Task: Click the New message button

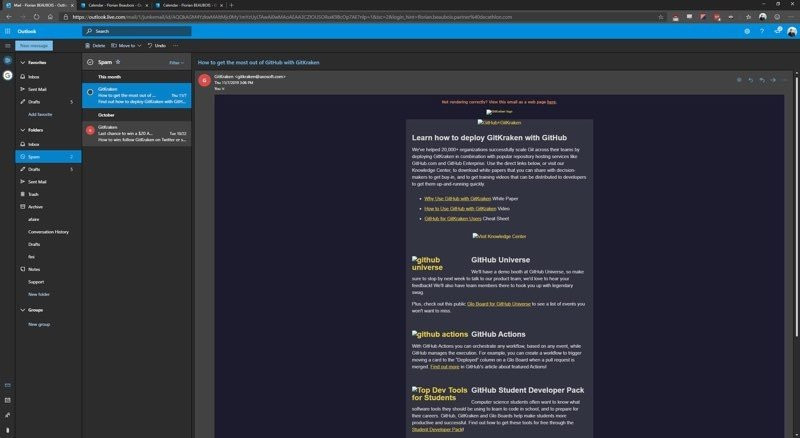Action: pyautogui.click(x=35, y=46)
